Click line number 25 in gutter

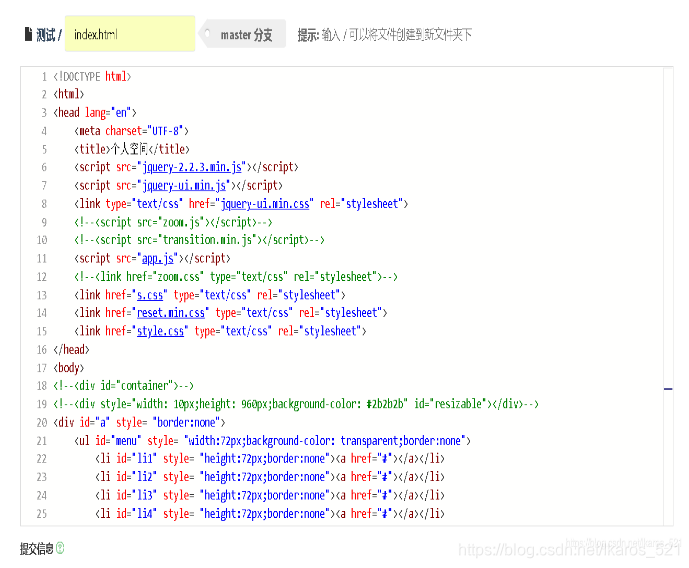tap(42, 514)
